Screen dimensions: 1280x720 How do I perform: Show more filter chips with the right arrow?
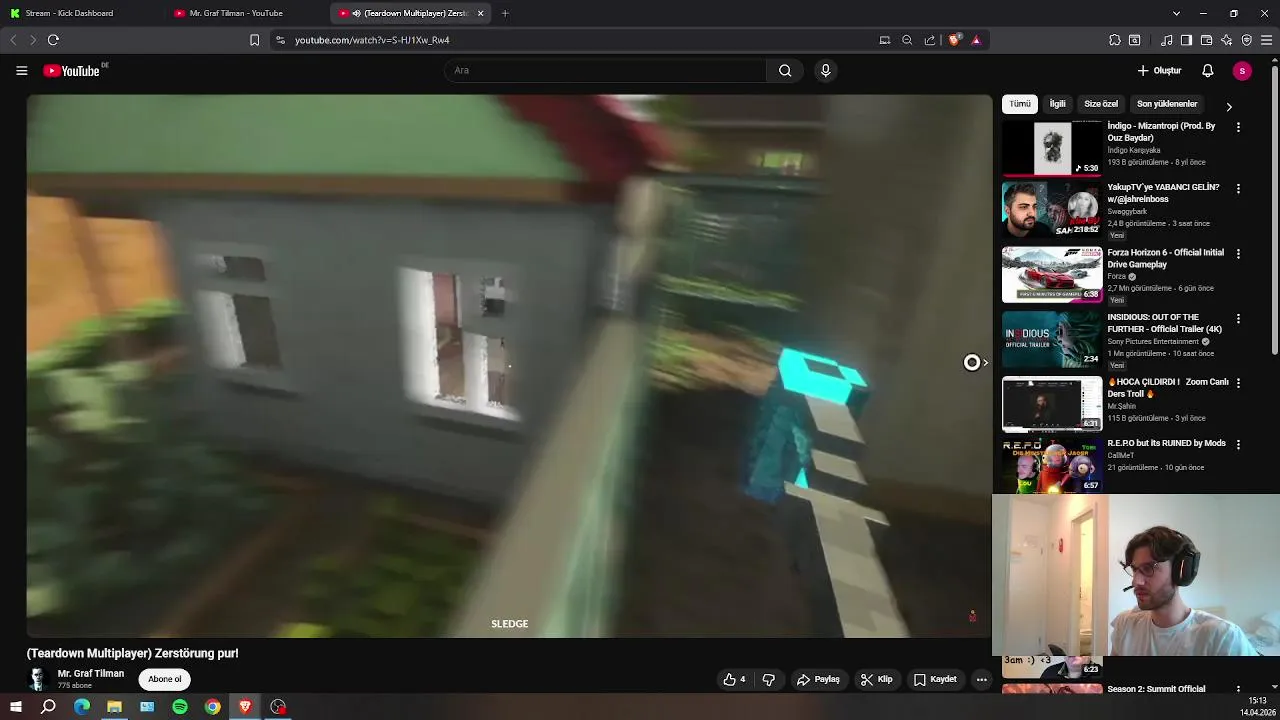coord(1229,106)
